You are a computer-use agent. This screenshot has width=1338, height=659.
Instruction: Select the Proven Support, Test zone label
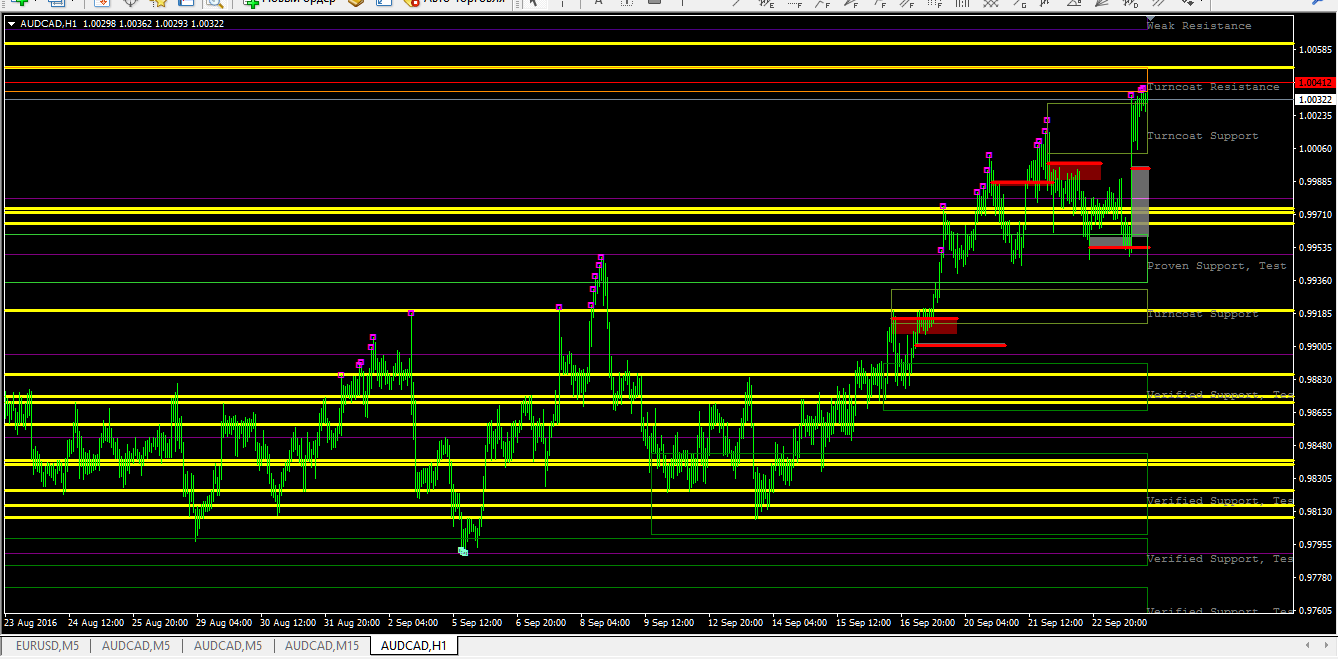point(1217,266)
